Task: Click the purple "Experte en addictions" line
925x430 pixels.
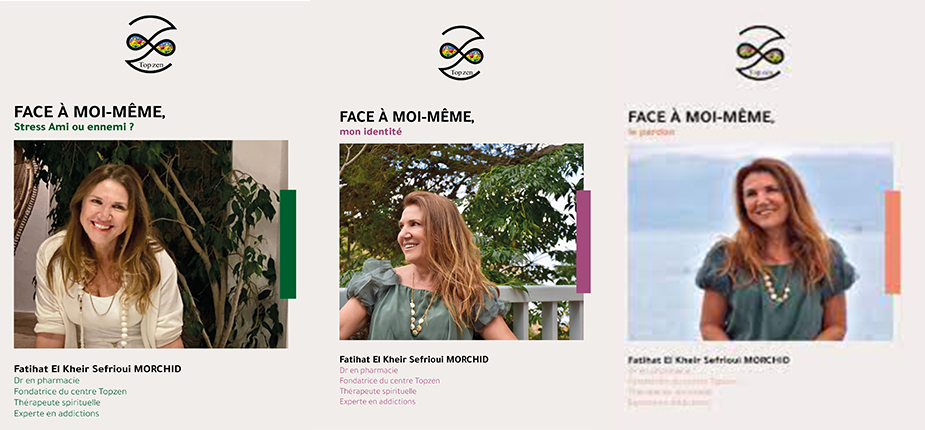Action: (378, 402)
